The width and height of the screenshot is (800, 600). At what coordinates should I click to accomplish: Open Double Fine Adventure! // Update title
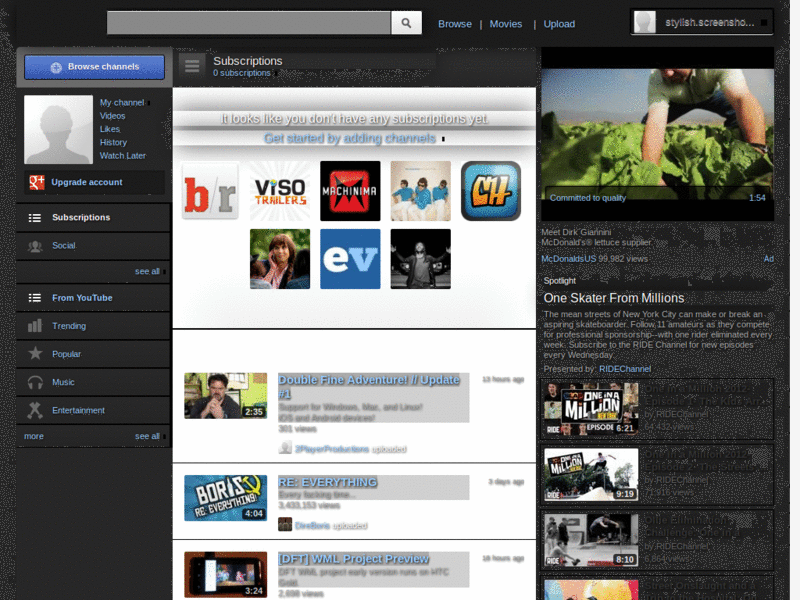[x=369, y=386]
